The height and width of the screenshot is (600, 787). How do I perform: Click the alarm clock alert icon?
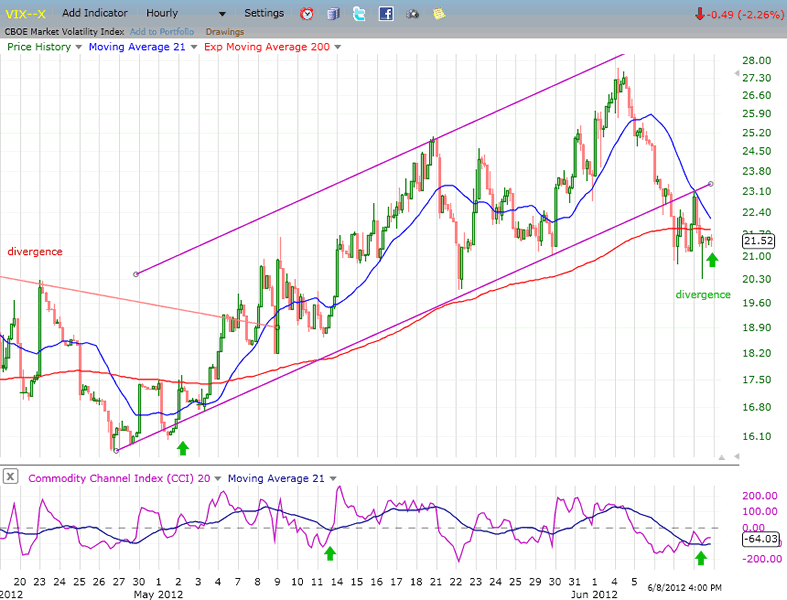tap(307, 14)
